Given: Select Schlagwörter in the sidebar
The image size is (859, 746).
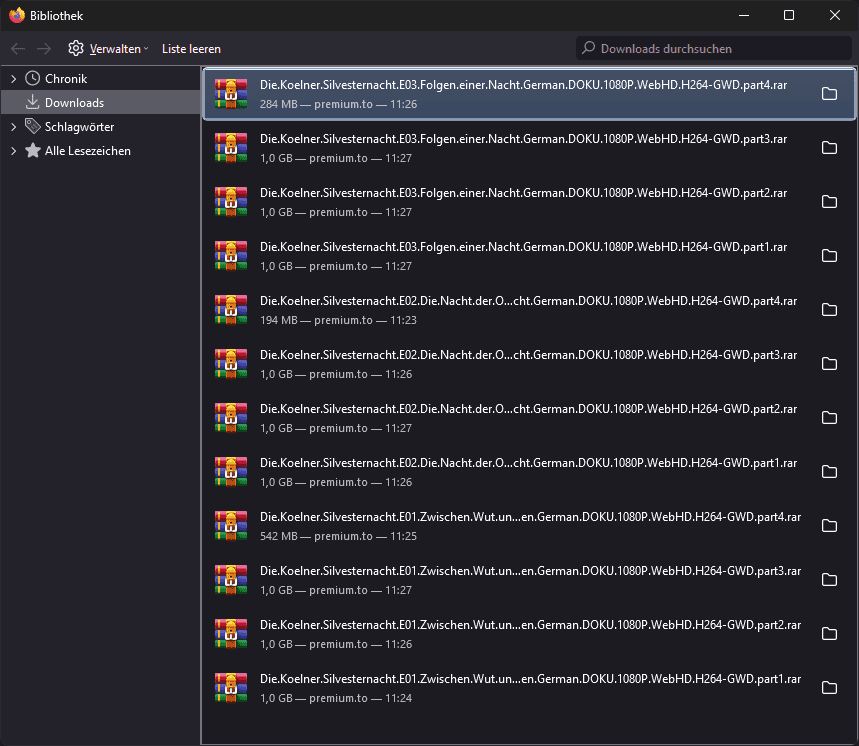Looking at the screenshot, I should pyautogui.click(x=79, y=127).
